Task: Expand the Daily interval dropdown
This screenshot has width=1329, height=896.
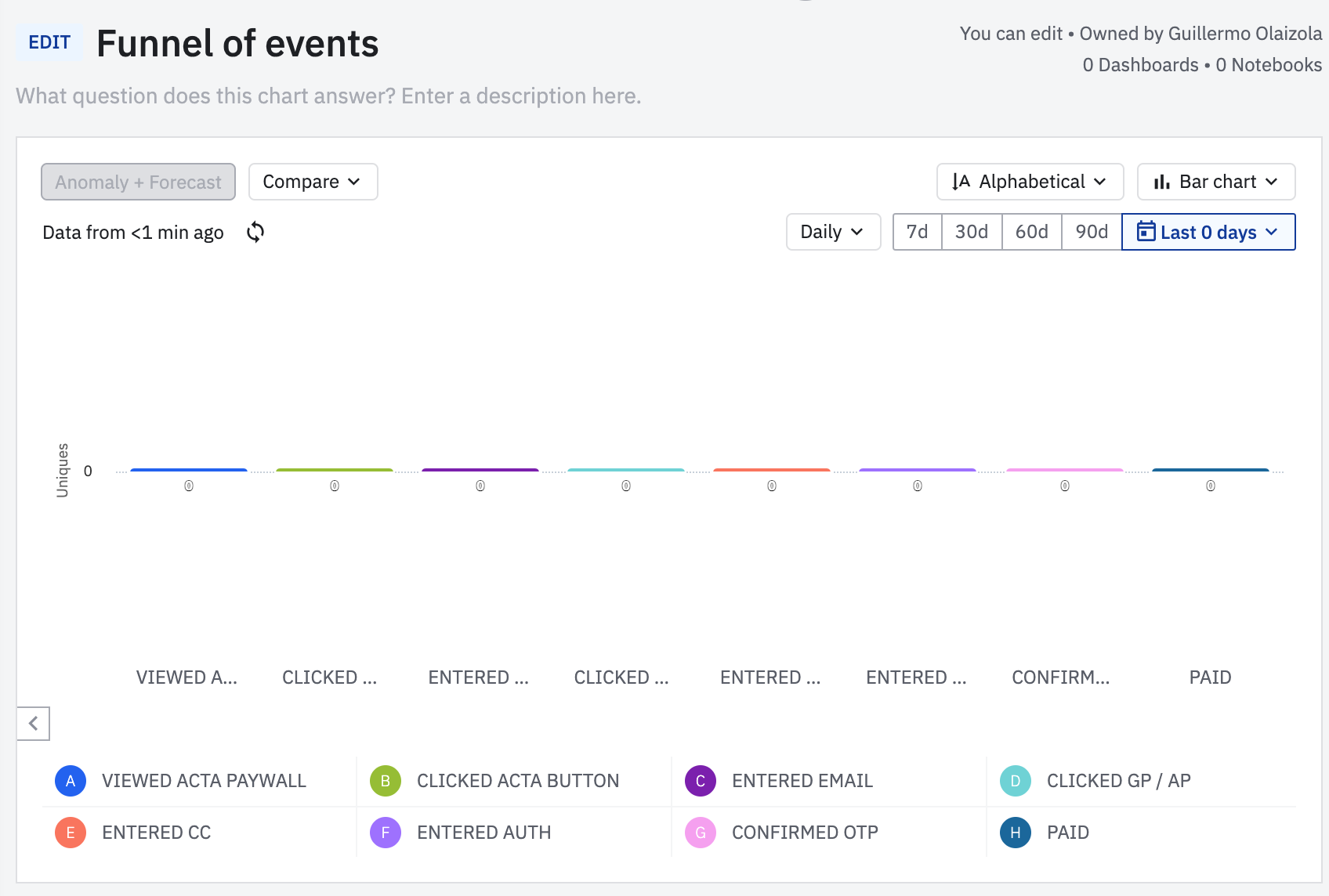Action: tap(833, 232)
